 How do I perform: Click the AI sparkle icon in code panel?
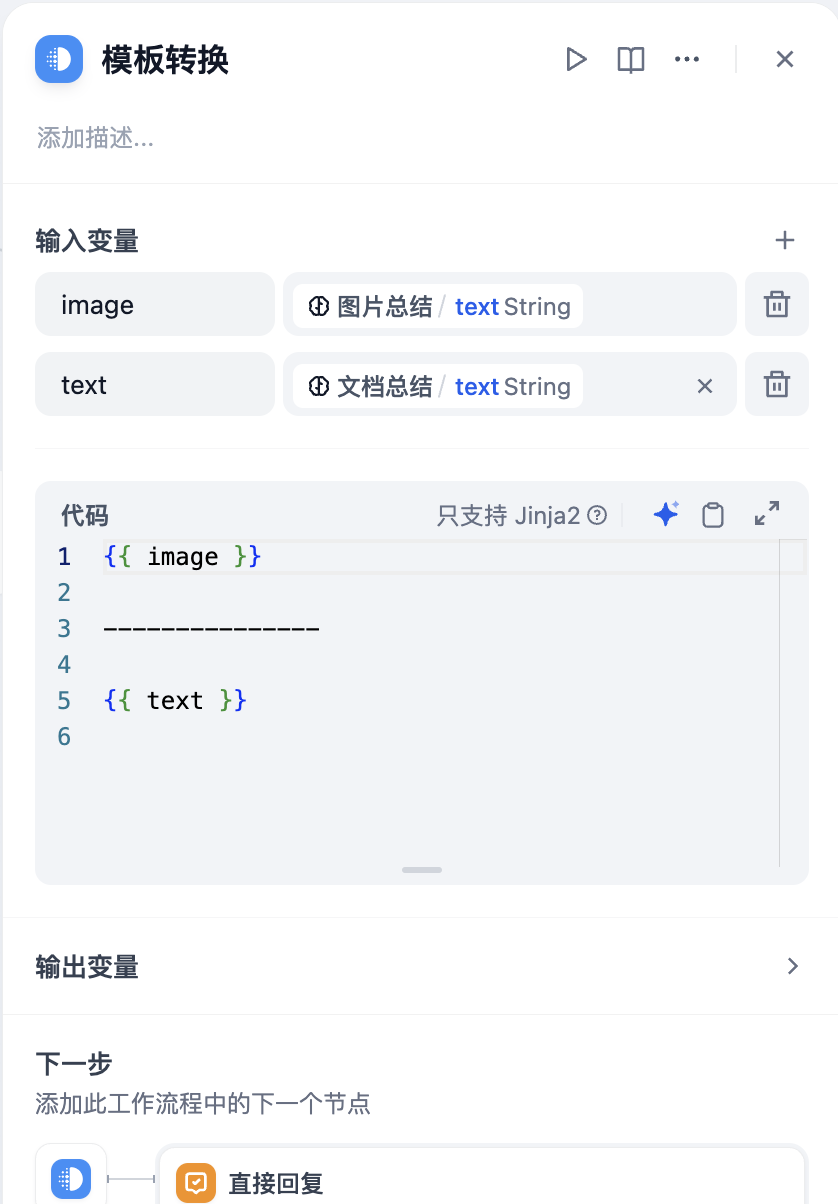[665, 513]
